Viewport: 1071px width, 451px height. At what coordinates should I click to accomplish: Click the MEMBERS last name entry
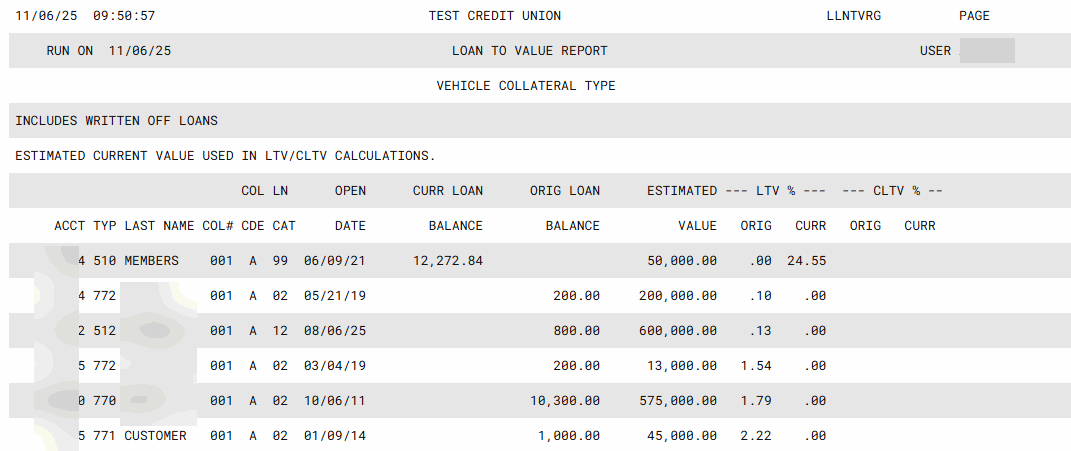[x=151, y=261]
